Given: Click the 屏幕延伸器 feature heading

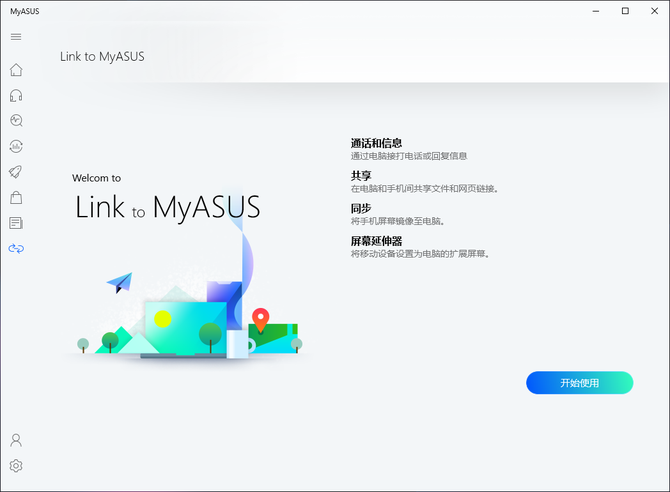Looking at the screenshot, I should pos(376,241).
